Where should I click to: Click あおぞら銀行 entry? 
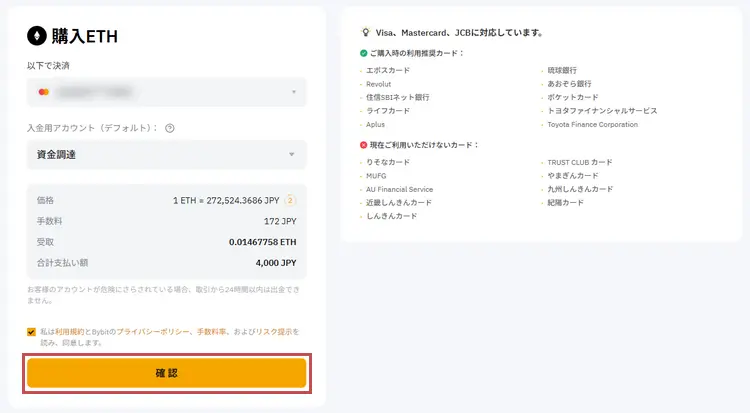[569, 84]
